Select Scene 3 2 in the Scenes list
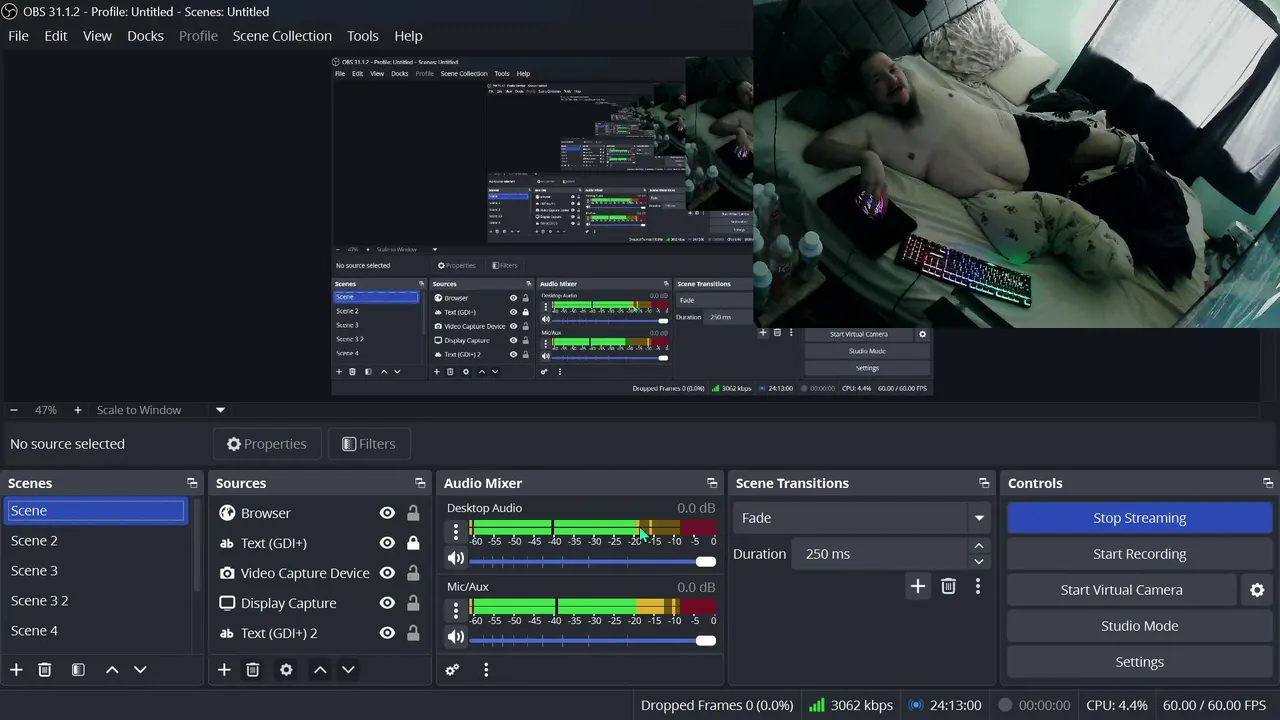The image size is (1280, 720). (96, 601)
